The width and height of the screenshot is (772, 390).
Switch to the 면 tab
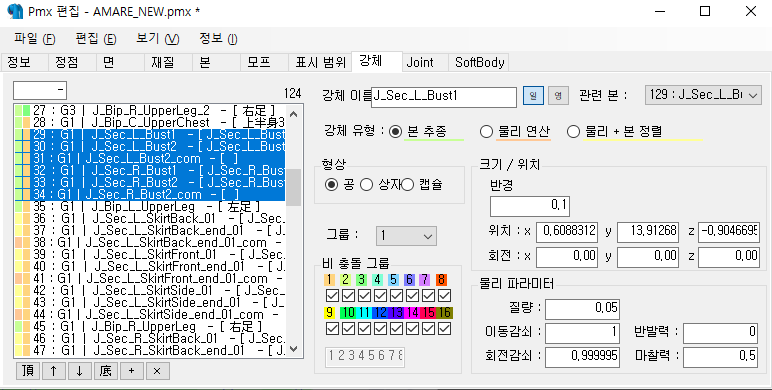[120, 63]
